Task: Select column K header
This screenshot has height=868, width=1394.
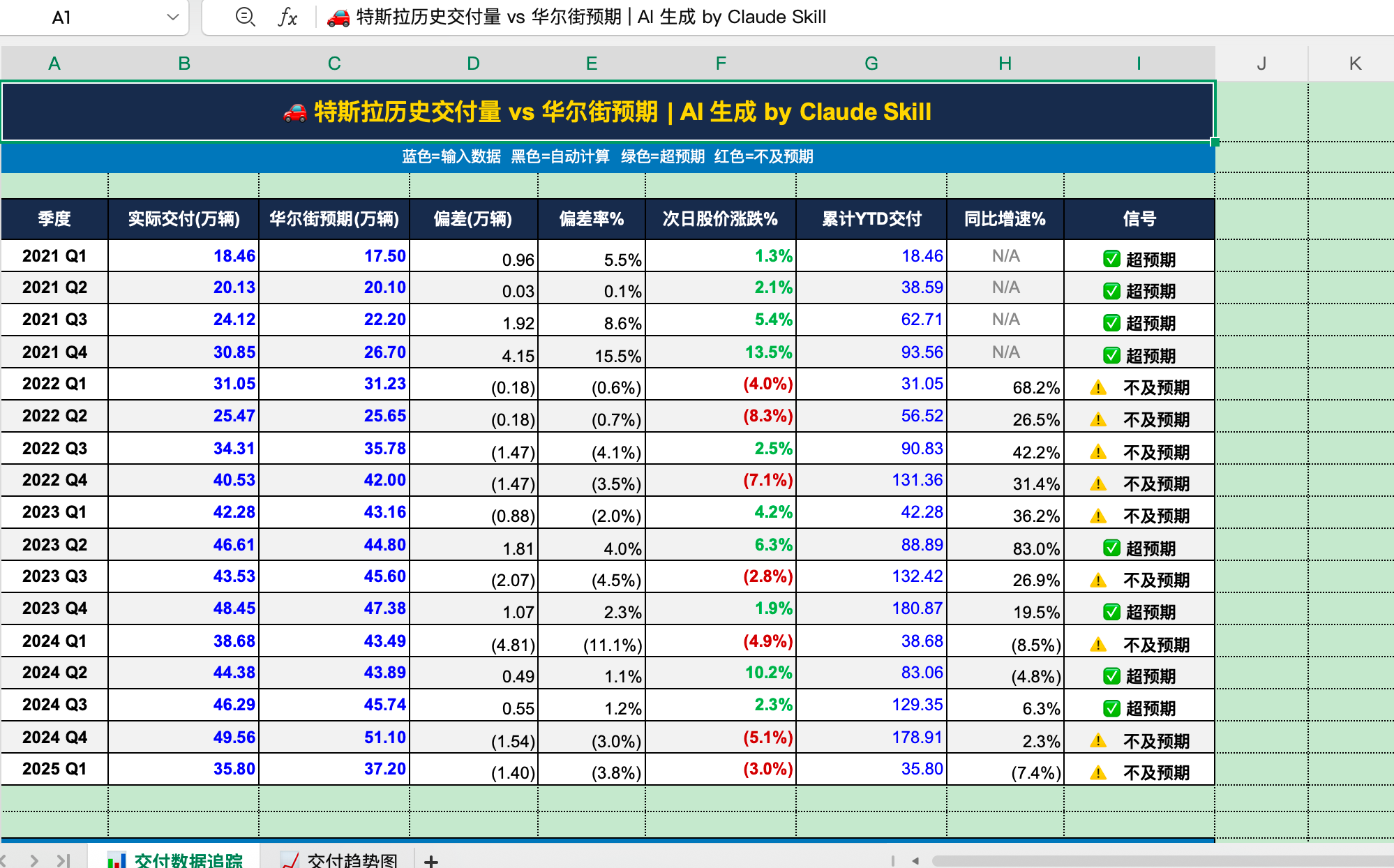Action: (1355, 63)
